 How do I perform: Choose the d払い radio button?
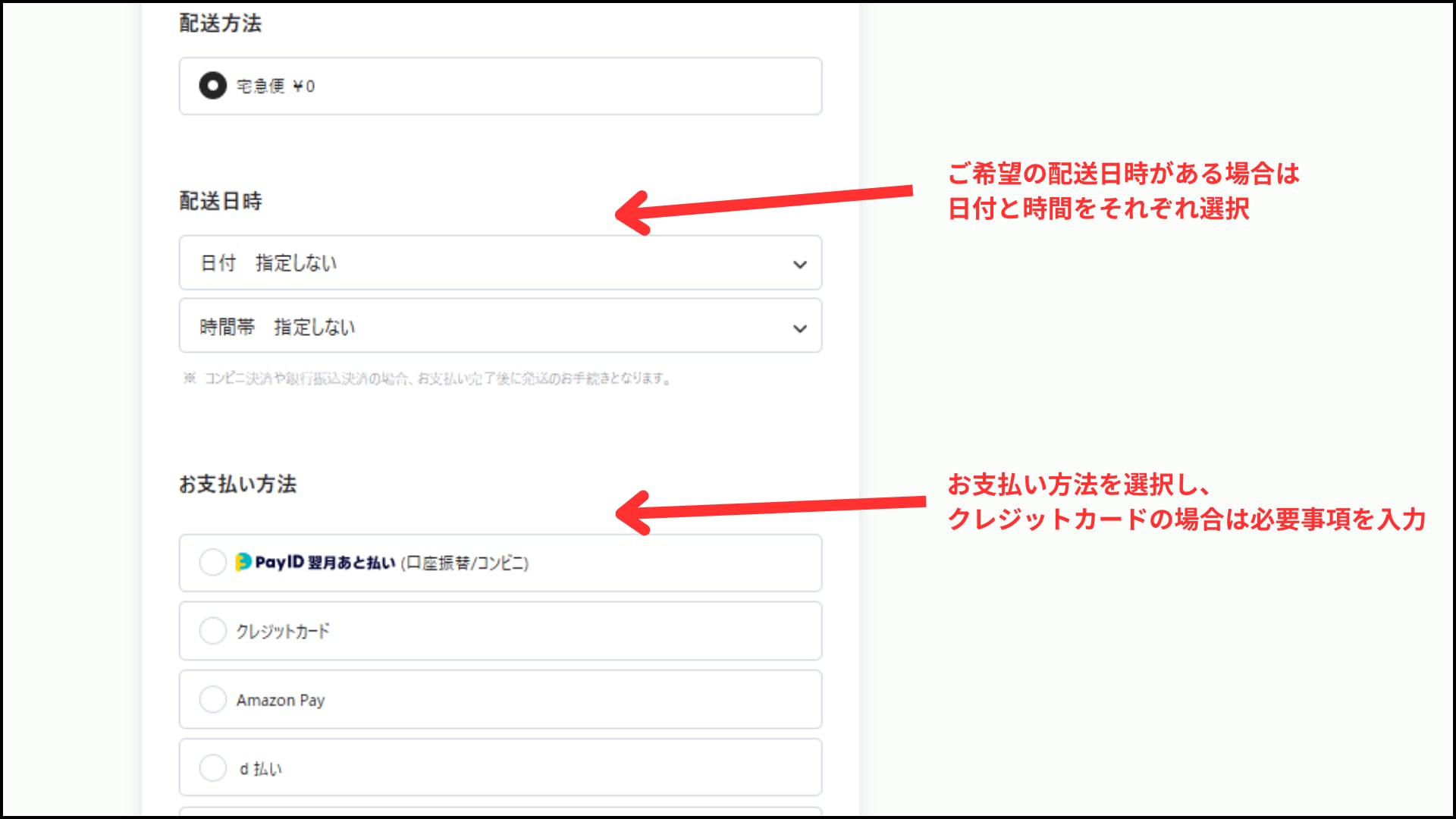[212, 767]
